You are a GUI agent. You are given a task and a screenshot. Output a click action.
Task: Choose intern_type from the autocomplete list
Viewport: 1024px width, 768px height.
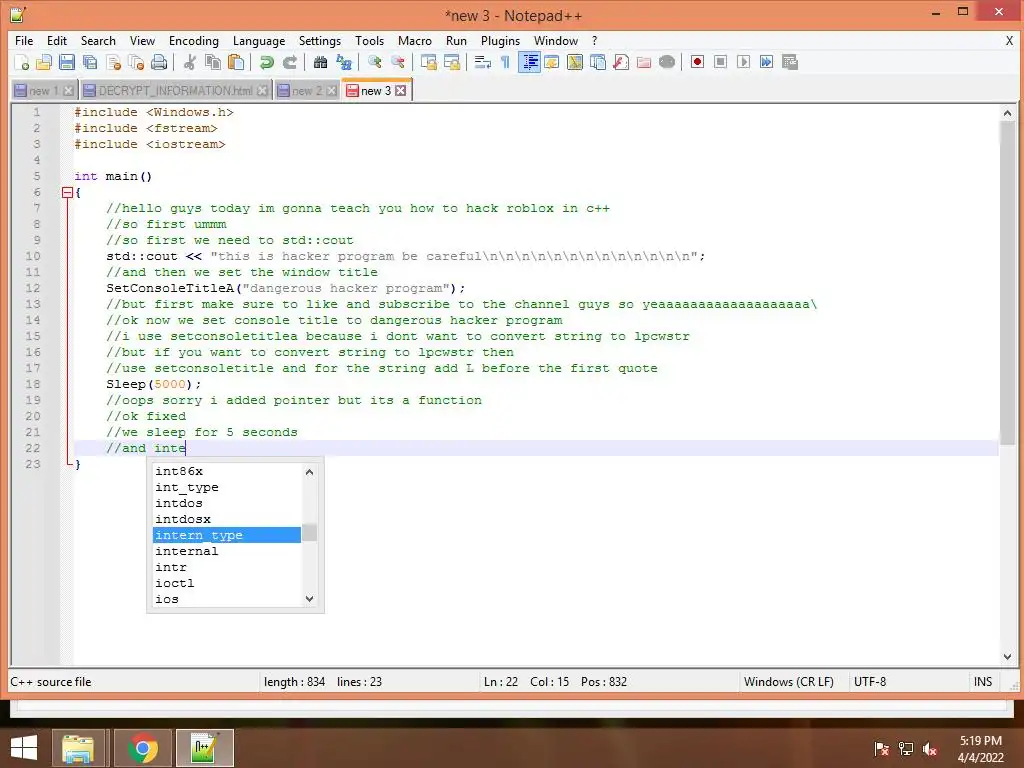[x=227, y=535]
